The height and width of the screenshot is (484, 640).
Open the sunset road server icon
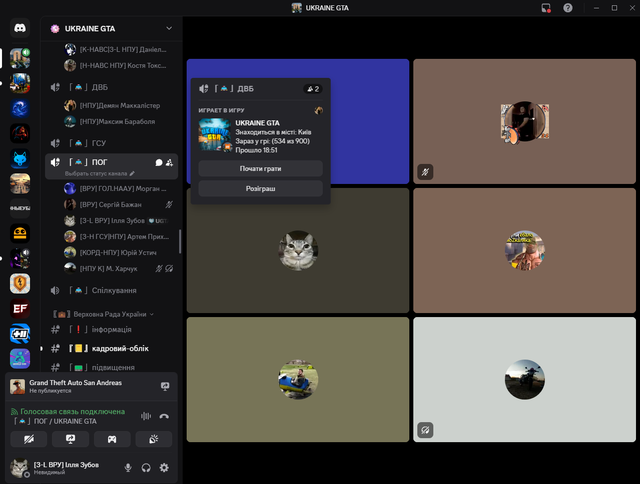(20, 183)
